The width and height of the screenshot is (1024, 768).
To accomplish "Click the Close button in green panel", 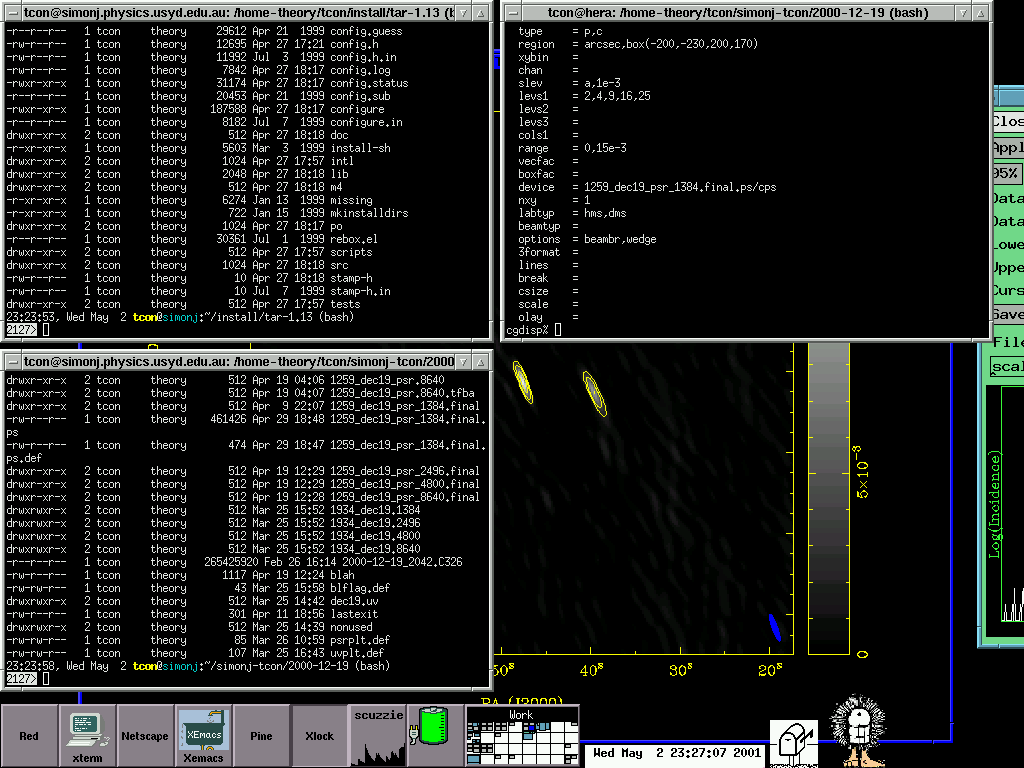I will point(1007,121).
